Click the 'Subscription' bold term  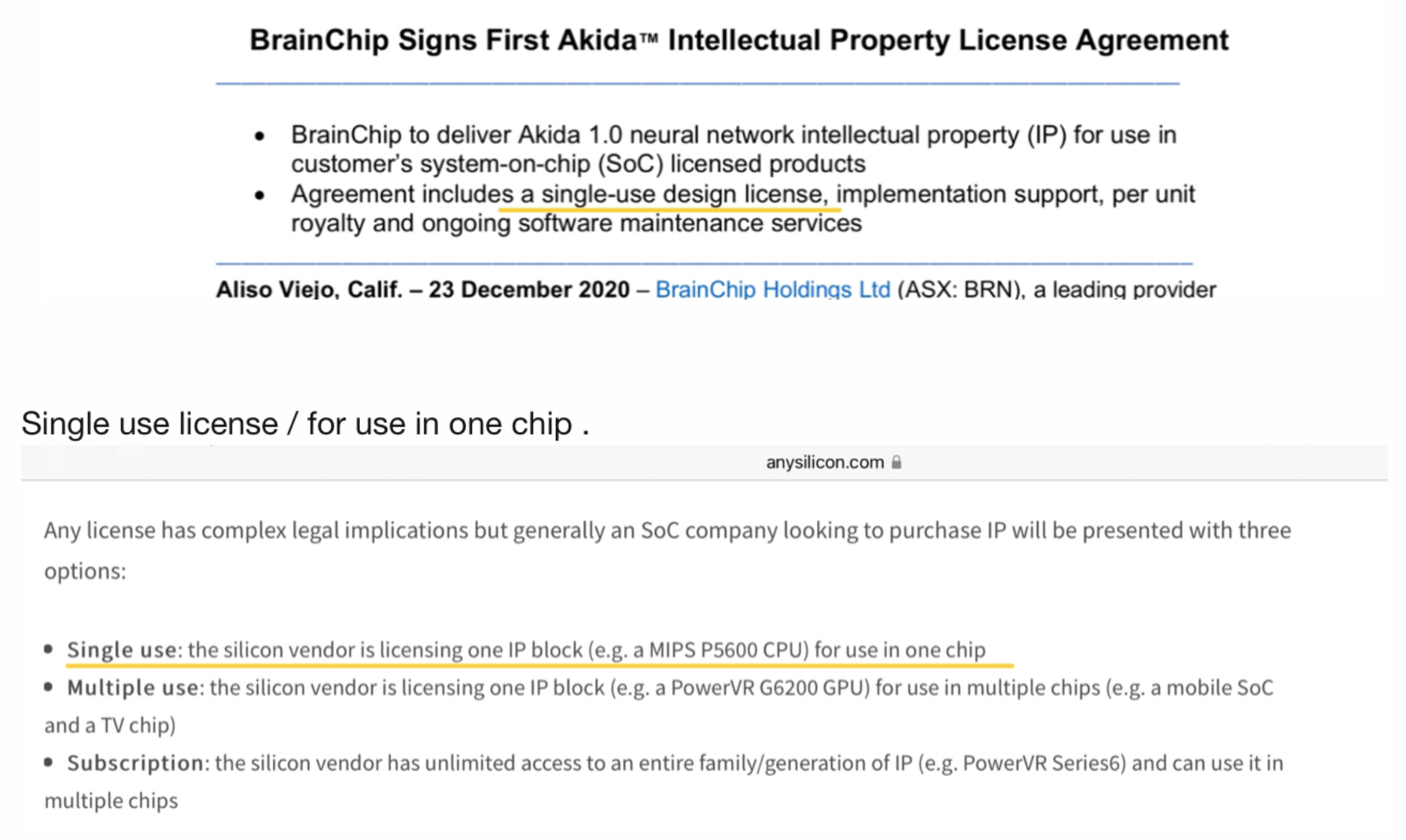(135, 763)
